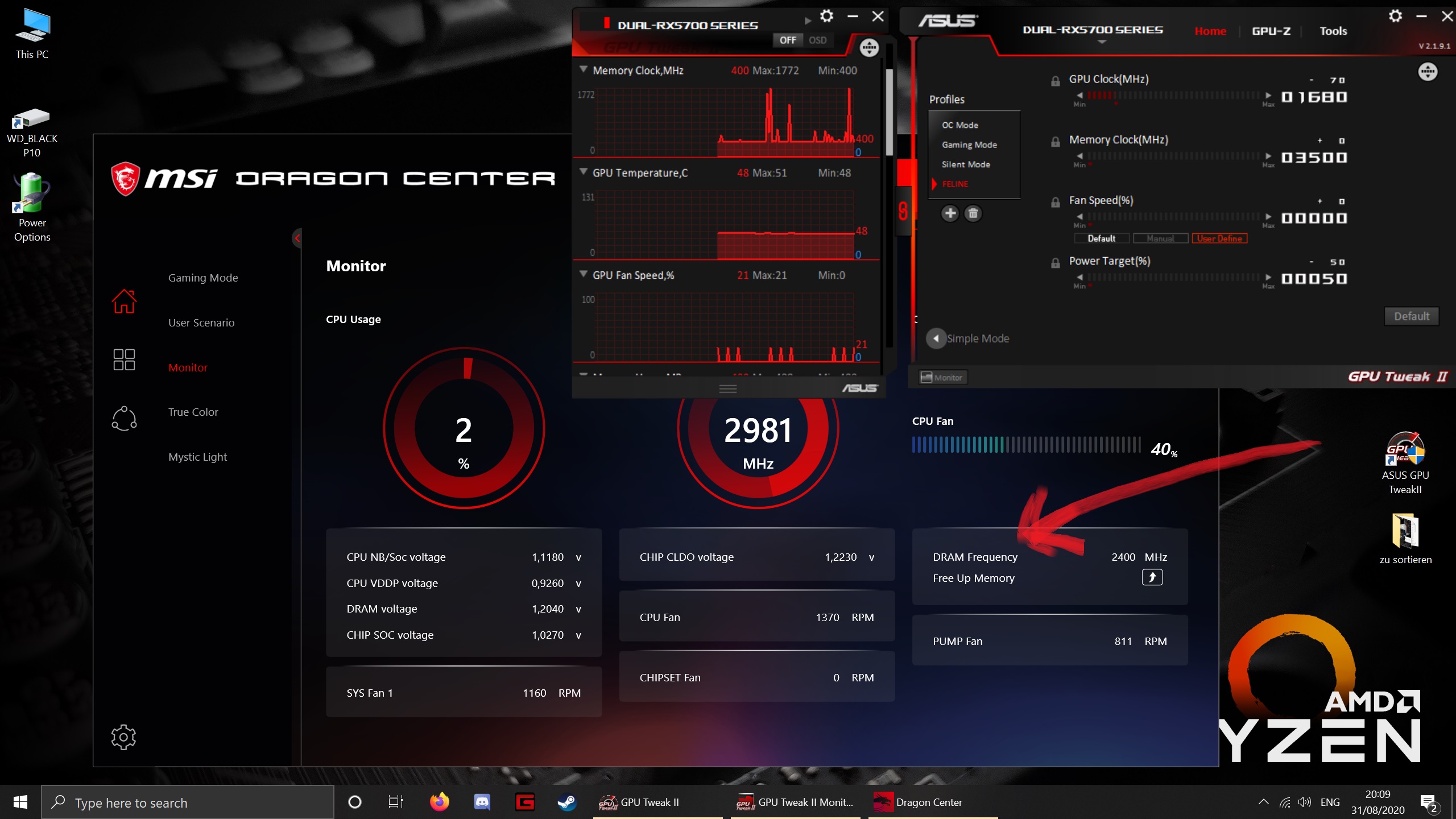Switch to the GPU-Z tab
This screenshot has height=819, width=1456.
[1271, 31]
